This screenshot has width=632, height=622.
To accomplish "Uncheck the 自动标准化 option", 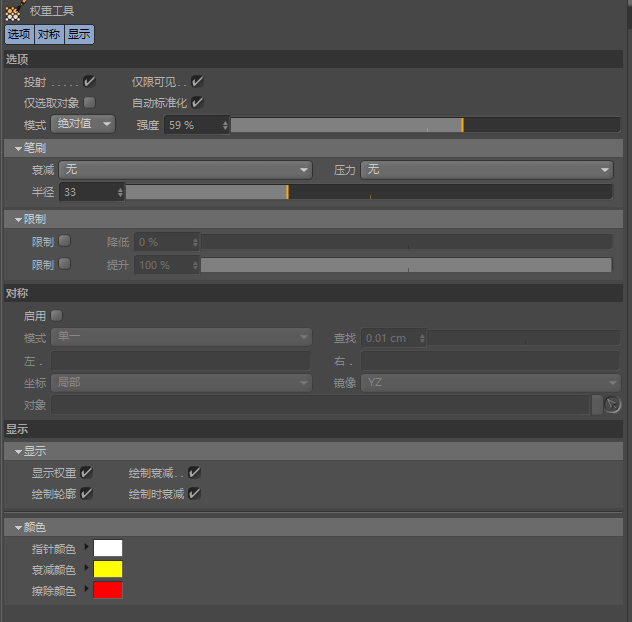I will click(197, 102).
